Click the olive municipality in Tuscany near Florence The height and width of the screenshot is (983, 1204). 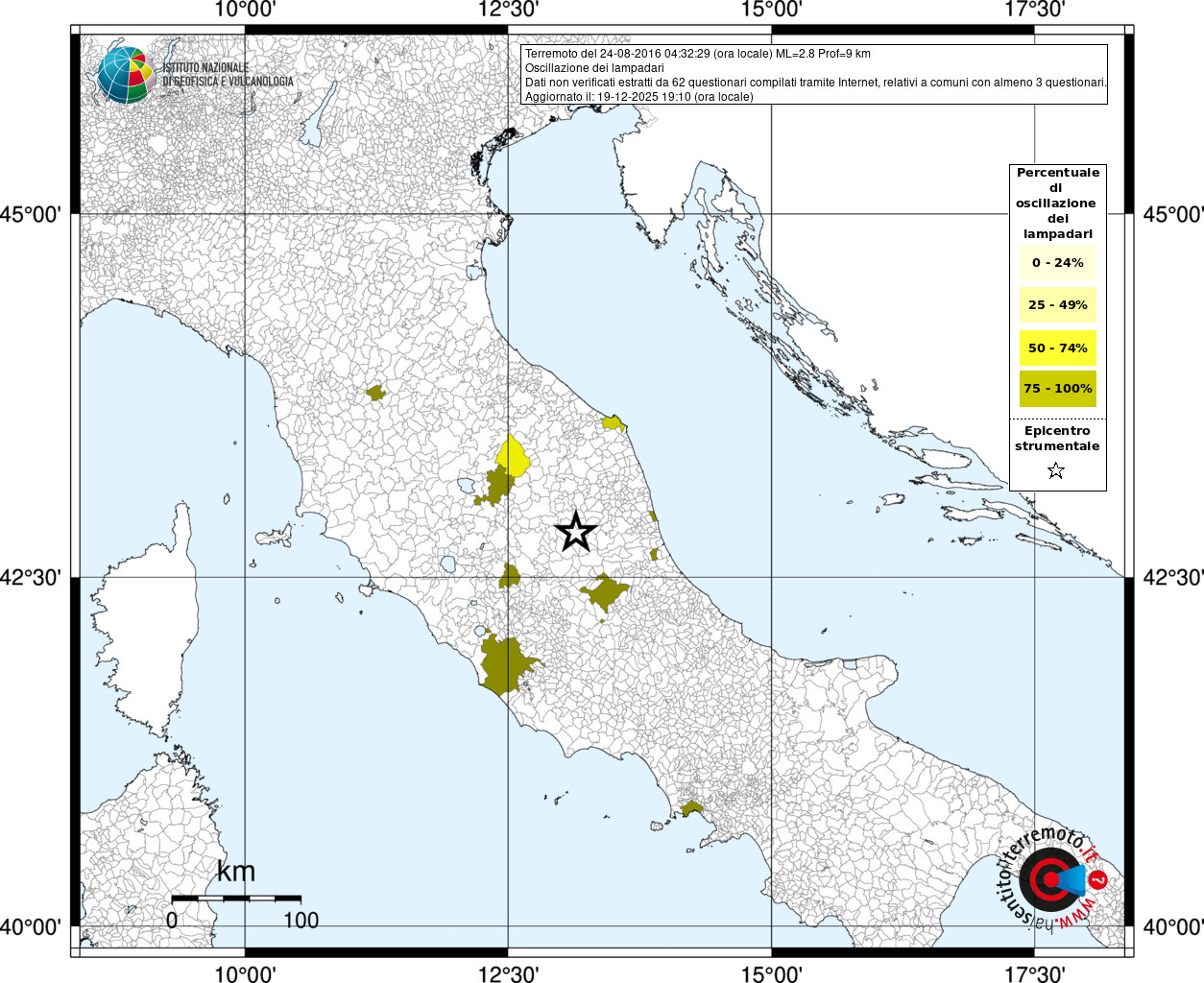click(x=375, y=393)
